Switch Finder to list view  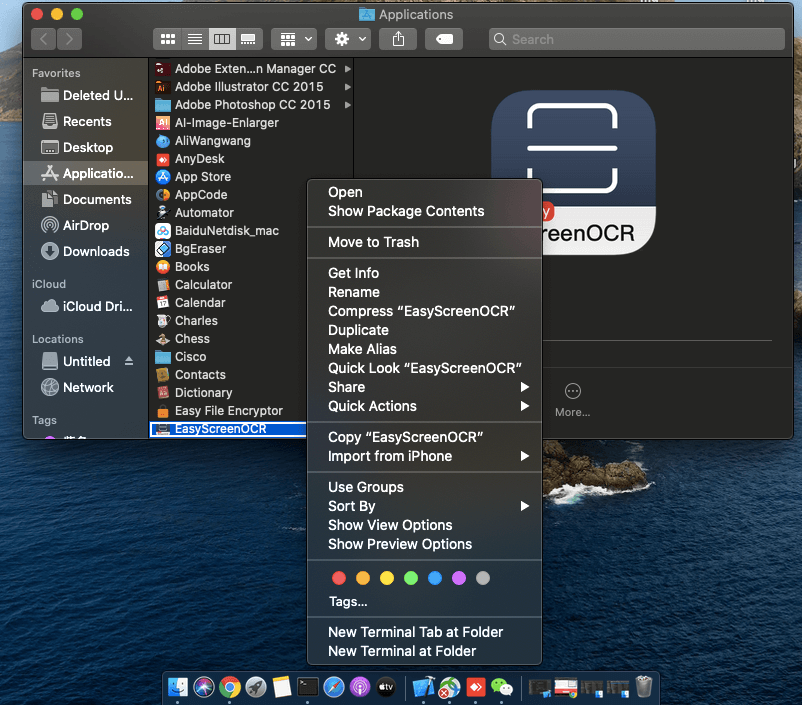(x=195, y=39)
